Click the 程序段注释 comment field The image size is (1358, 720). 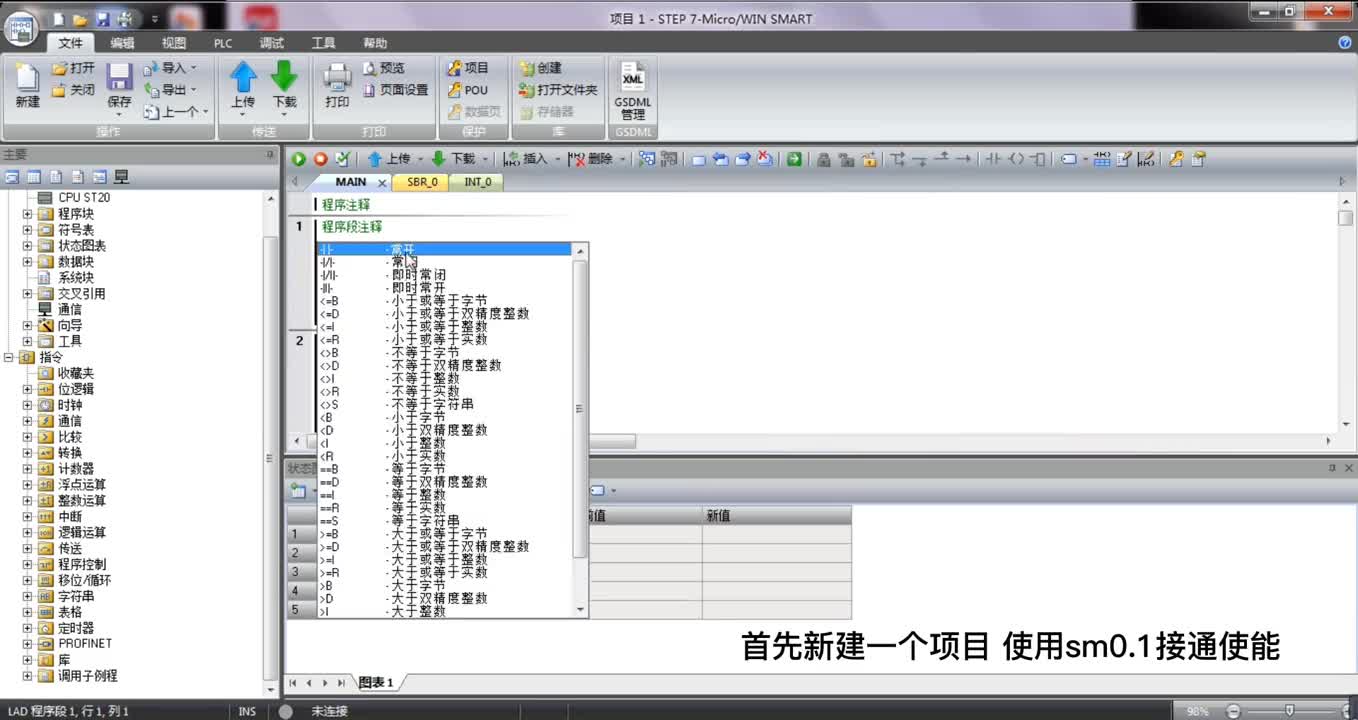point(352,227)
